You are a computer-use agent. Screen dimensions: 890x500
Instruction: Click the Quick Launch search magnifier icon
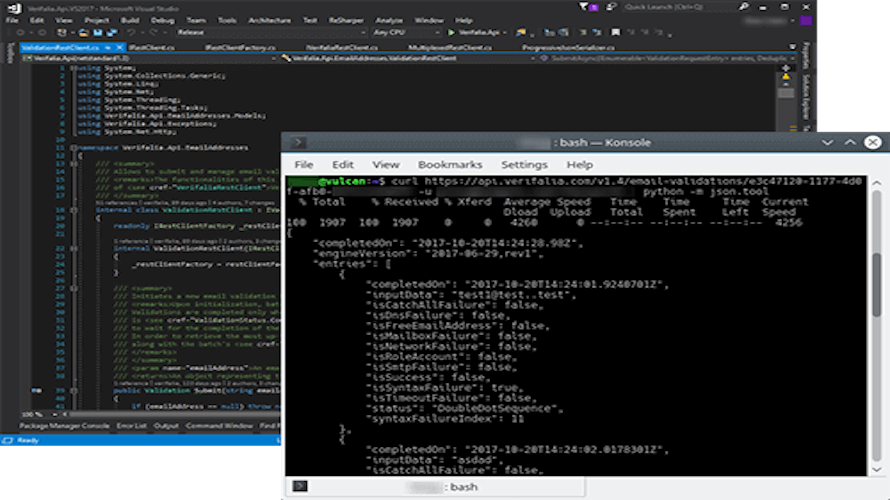tap(744, 7)
